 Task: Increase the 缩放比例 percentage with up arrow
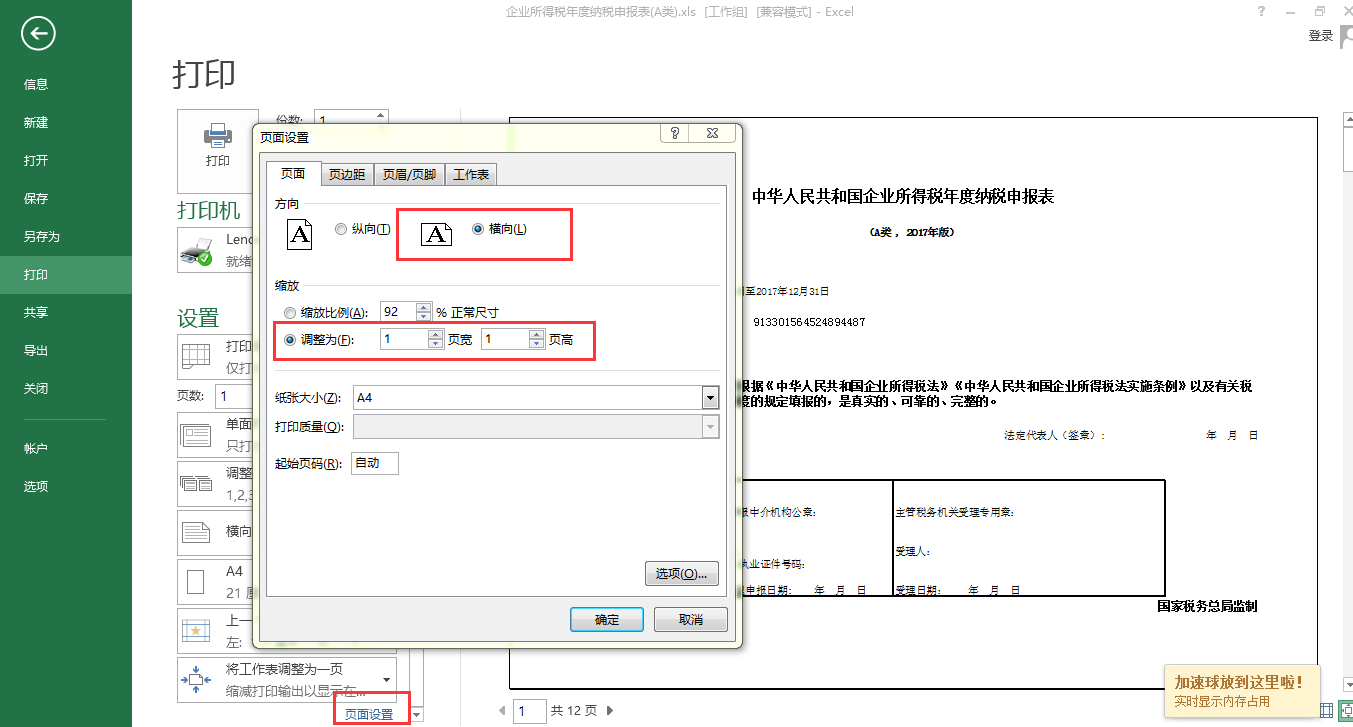[423, 307]
